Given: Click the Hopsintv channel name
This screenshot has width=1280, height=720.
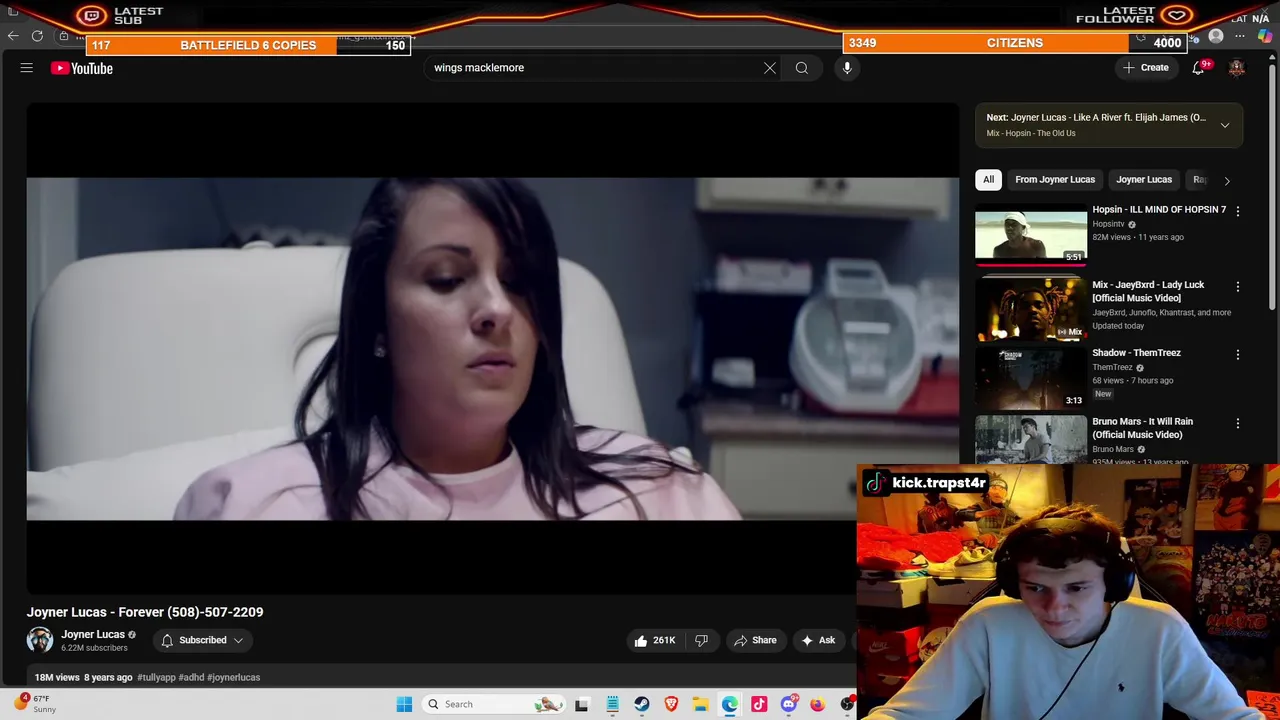Looking at the screenshot, I should click(x=1108, y=224).
